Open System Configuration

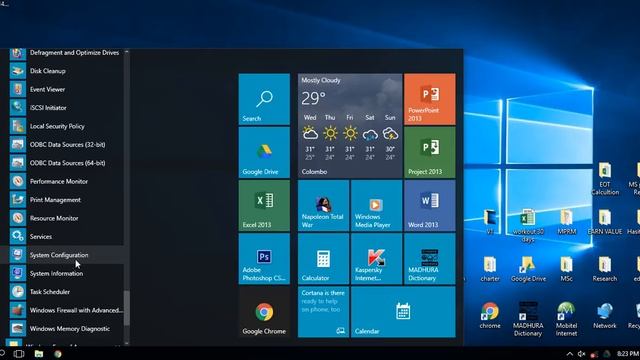(x=62, y=255)
